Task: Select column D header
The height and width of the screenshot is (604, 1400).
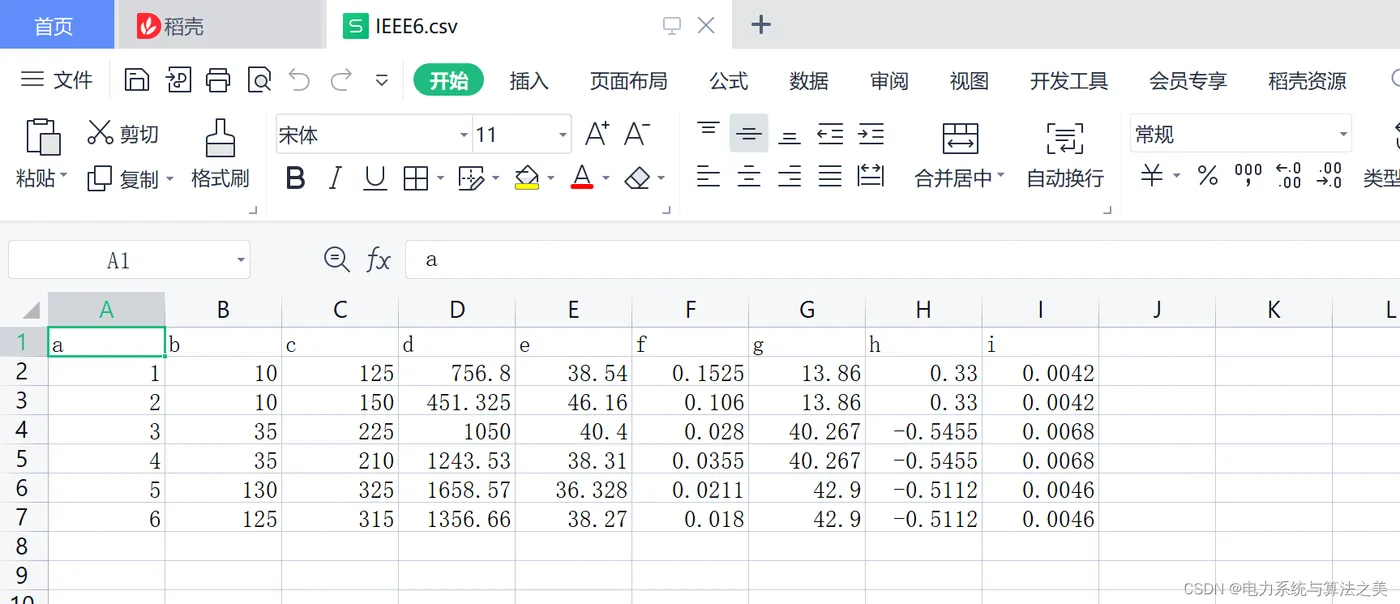Action: pos(457,310)
